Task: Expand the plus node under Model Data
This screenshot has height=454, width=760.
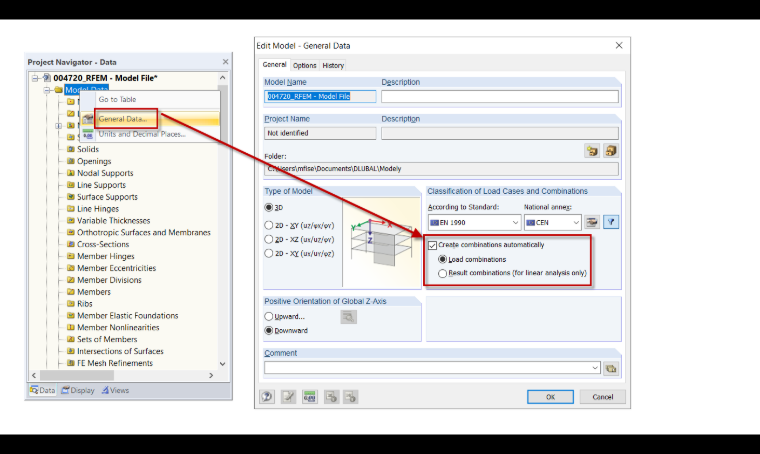Action: (59, 125)
